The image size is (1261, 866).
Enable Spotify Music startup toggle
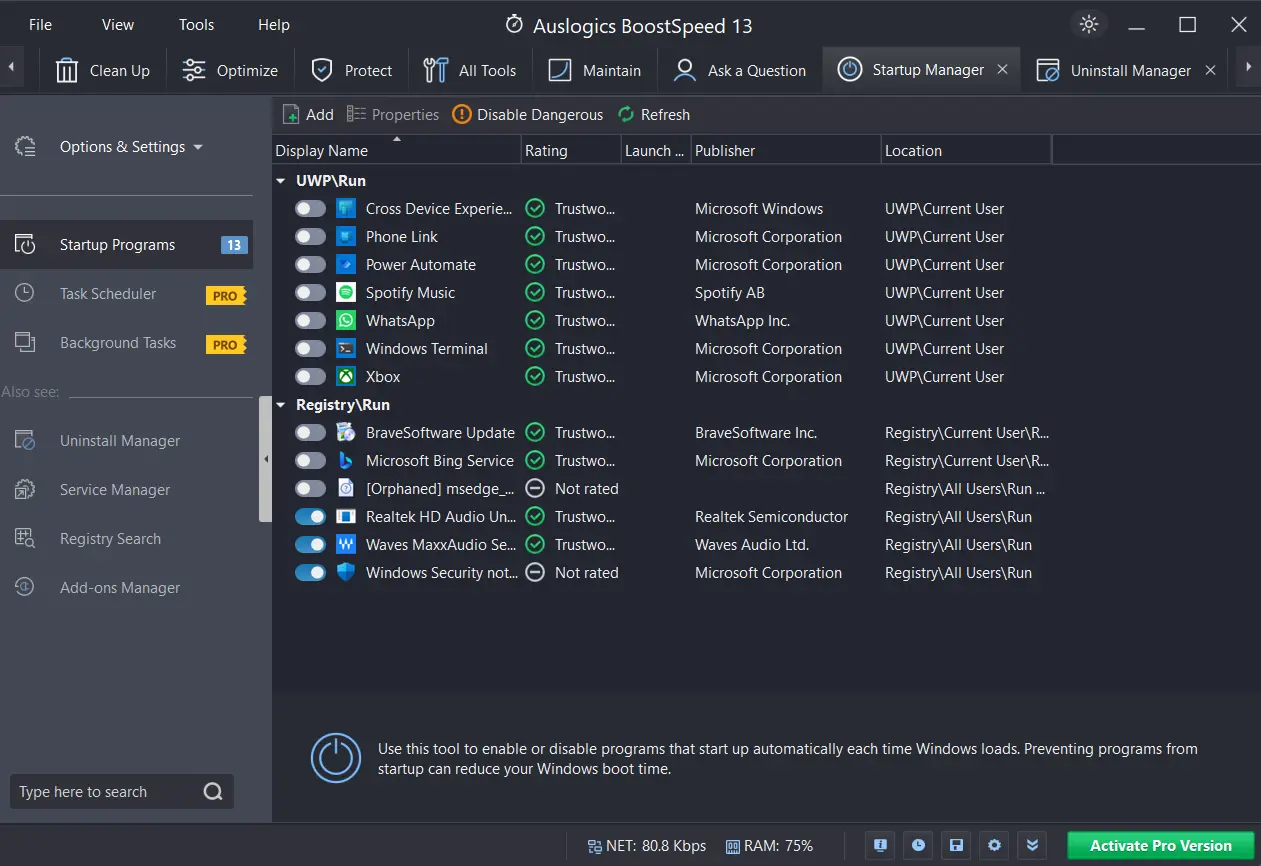click(310, 293)
